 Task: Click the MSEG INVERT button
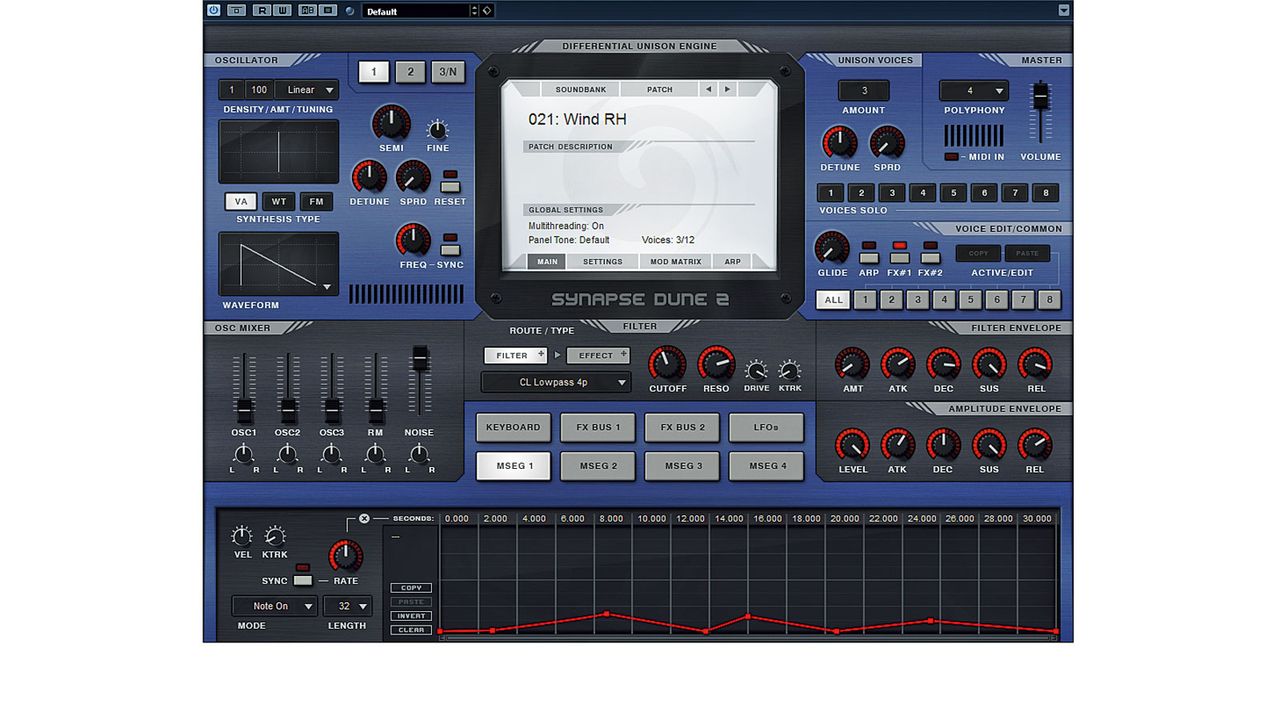click(x=411, y=616)
